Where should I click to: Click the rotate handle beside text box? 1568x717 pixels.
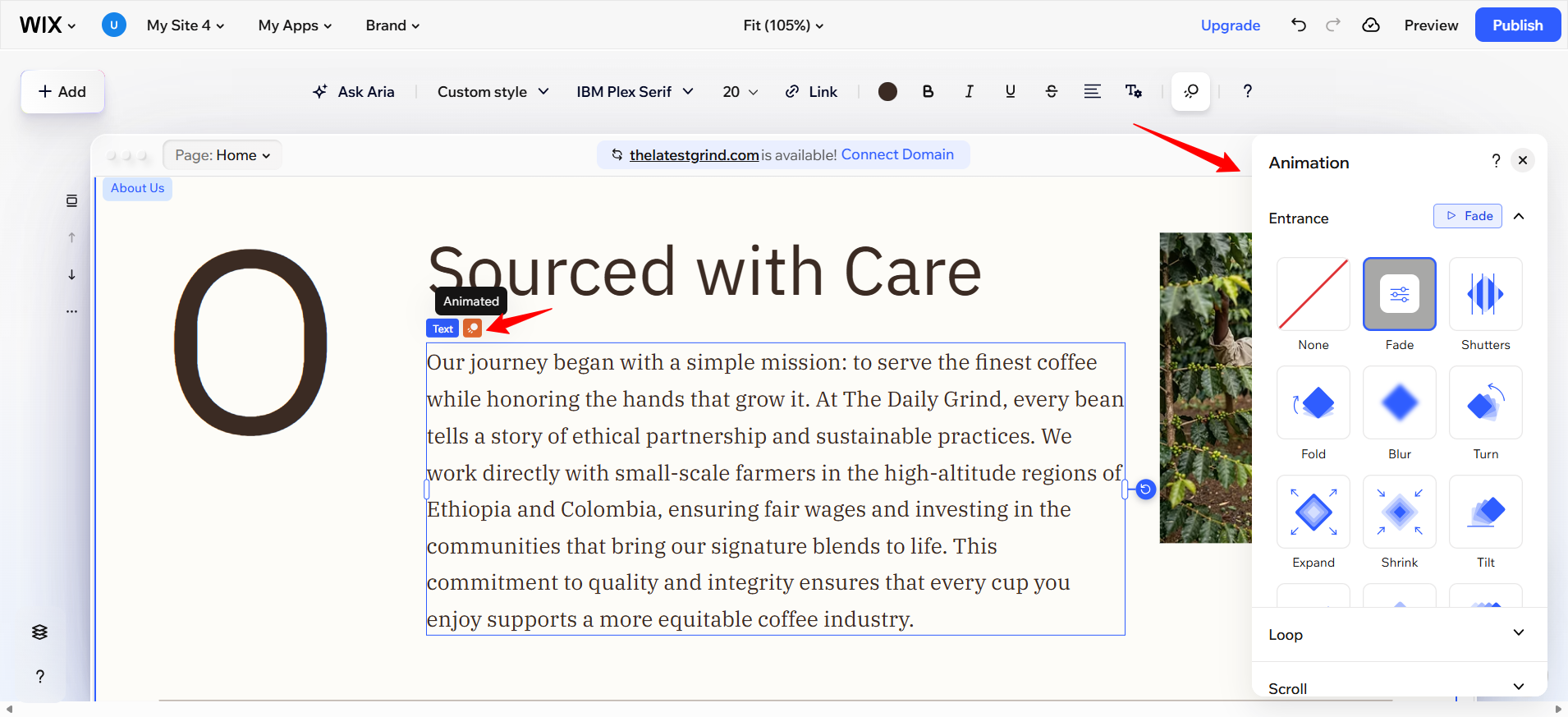(x=1145, y=489)
